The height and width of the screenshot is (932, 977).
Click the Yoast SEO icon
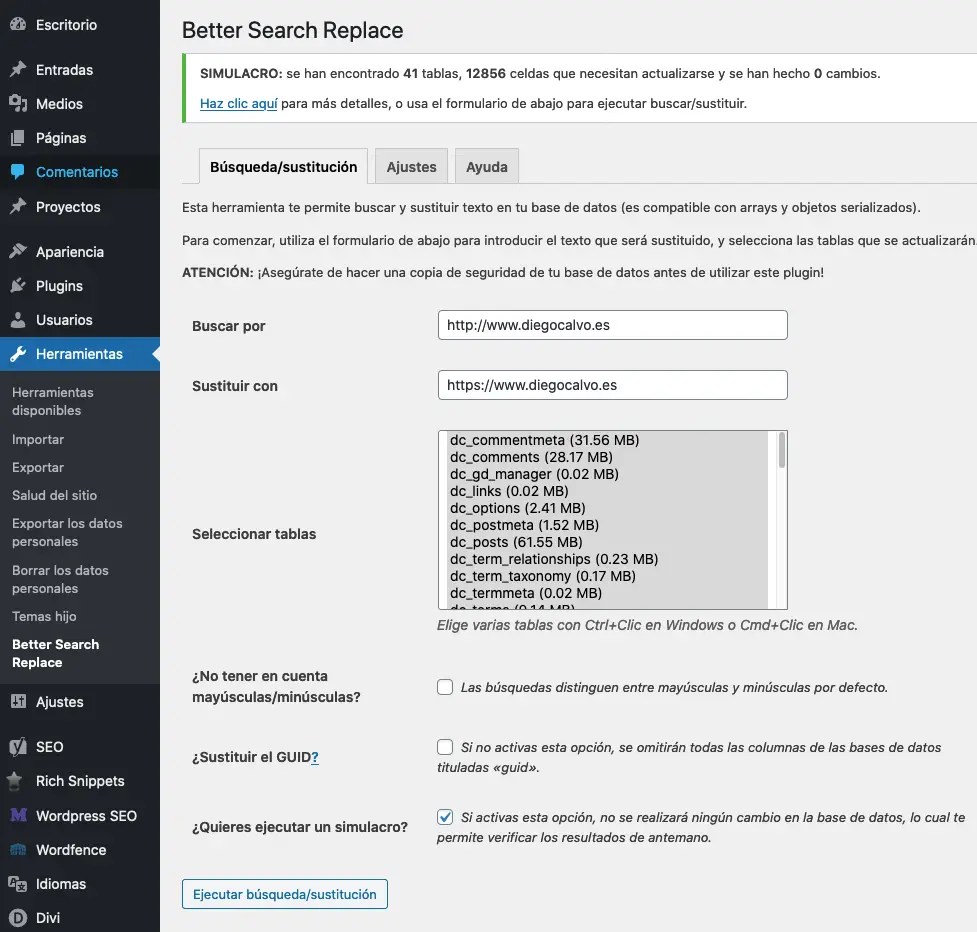click(18, 746)
